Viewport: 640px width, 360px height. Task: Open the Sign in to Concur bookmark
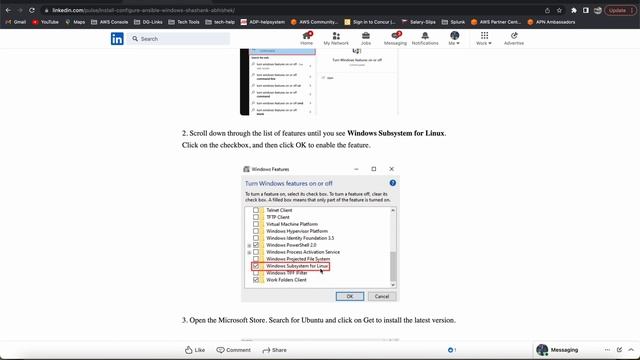(x=370, y=22)
